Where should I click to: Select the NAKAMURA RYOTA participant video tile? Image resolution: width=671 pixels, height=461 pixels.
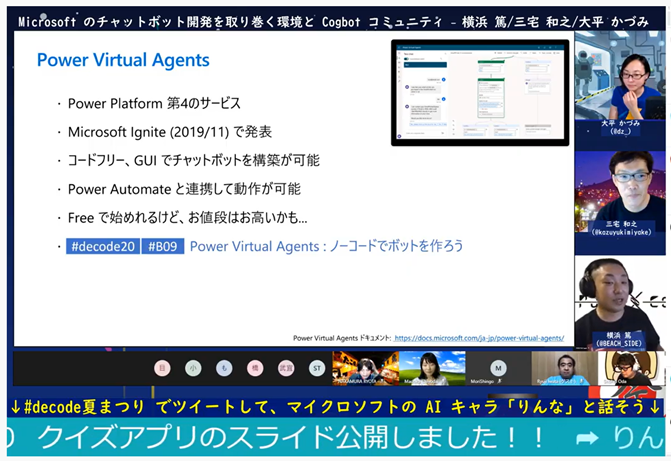365,369
